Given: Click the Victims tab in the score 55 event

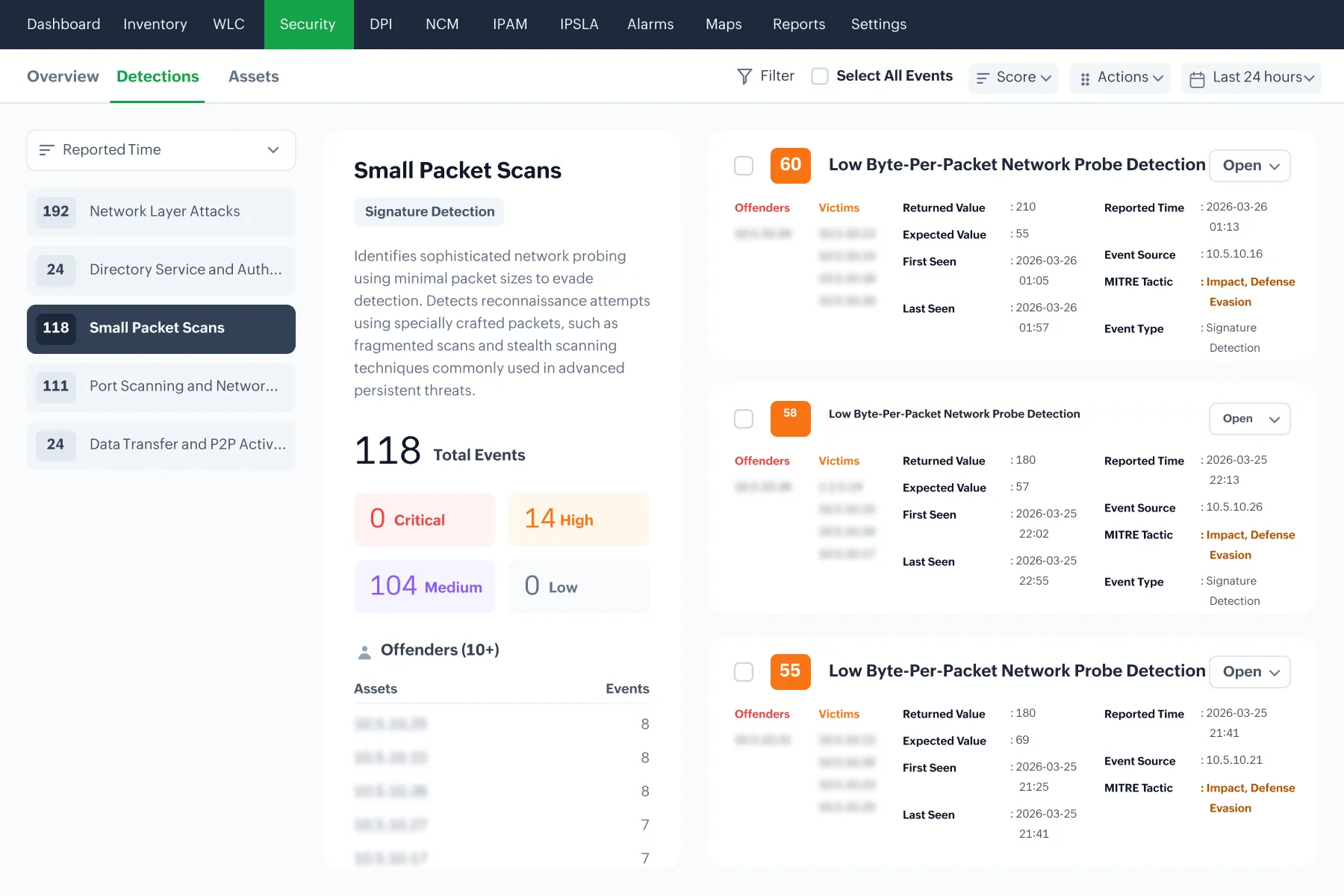Looking at the screenshot, I should (839, 715).
